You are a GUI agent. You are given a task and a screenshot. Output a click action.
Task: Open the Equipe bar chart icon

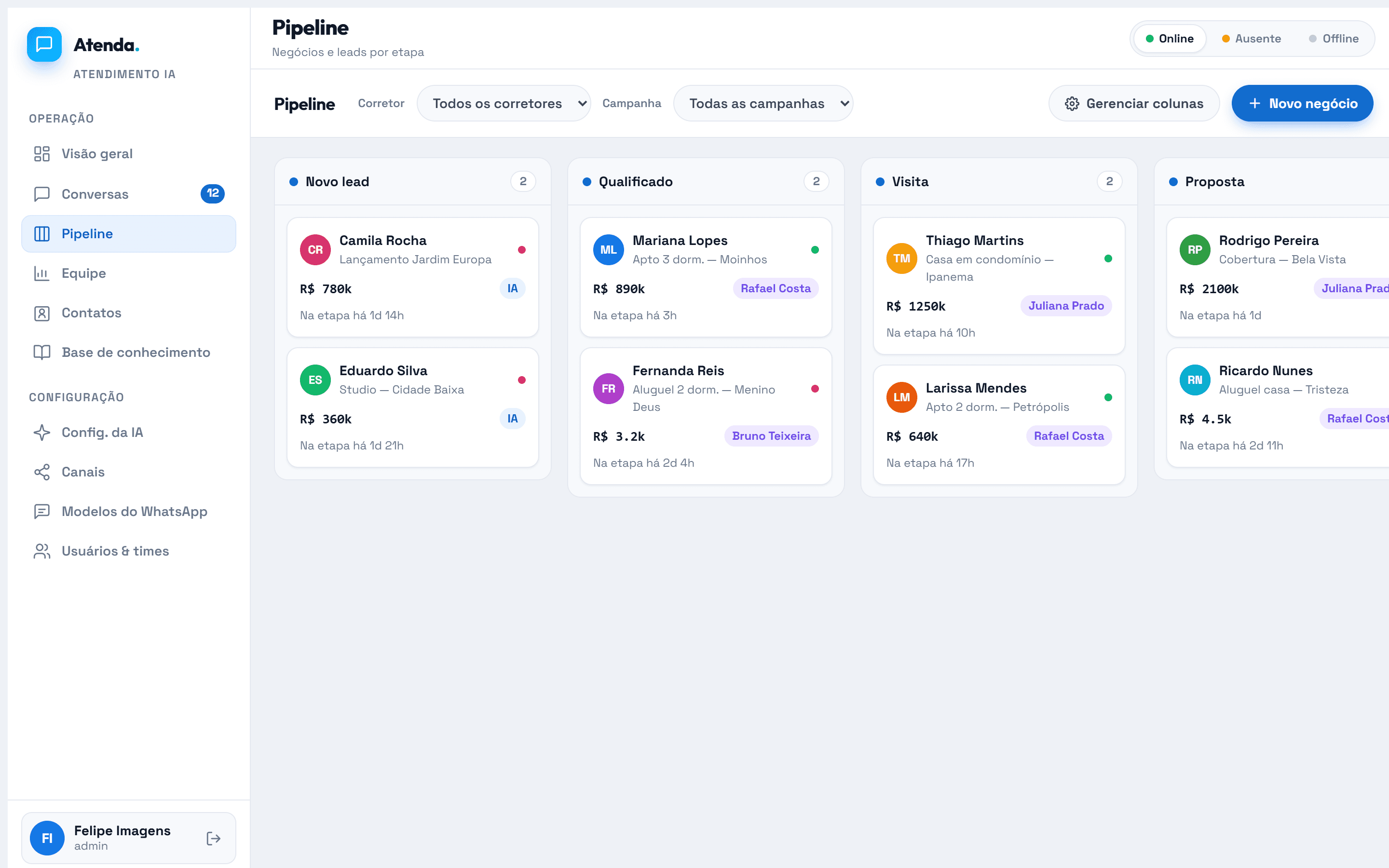pyautogui.click(x=42, y=273)
